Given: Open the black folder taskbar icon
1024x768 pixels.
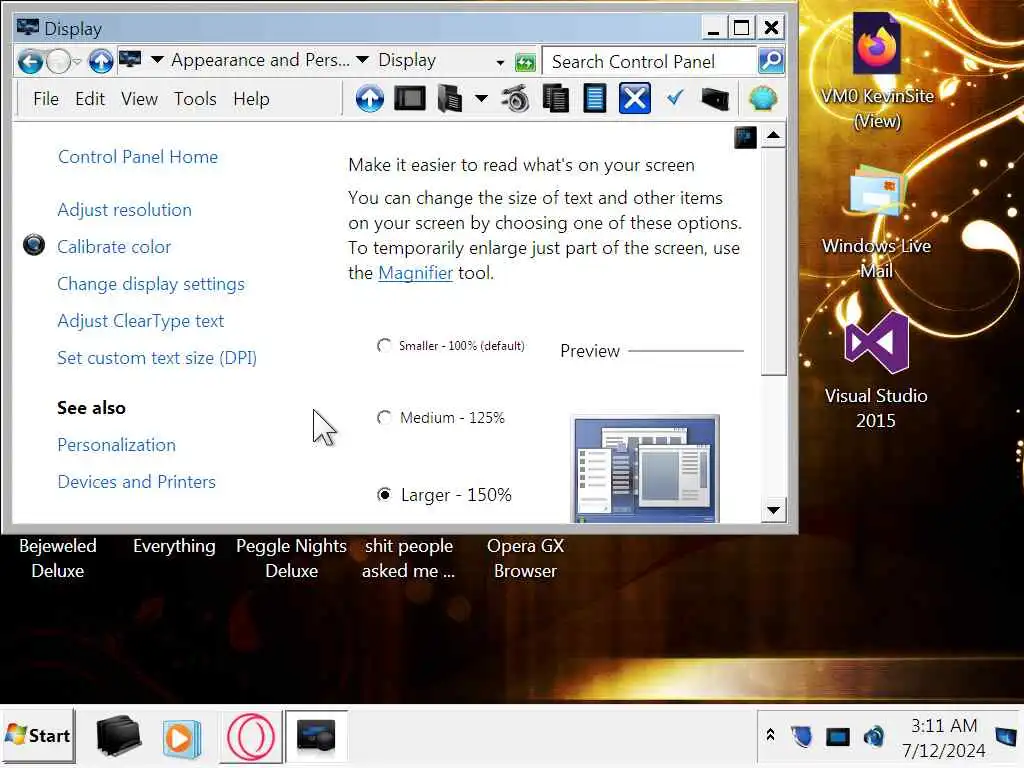Looking at the screenshot, I should 118,736.
